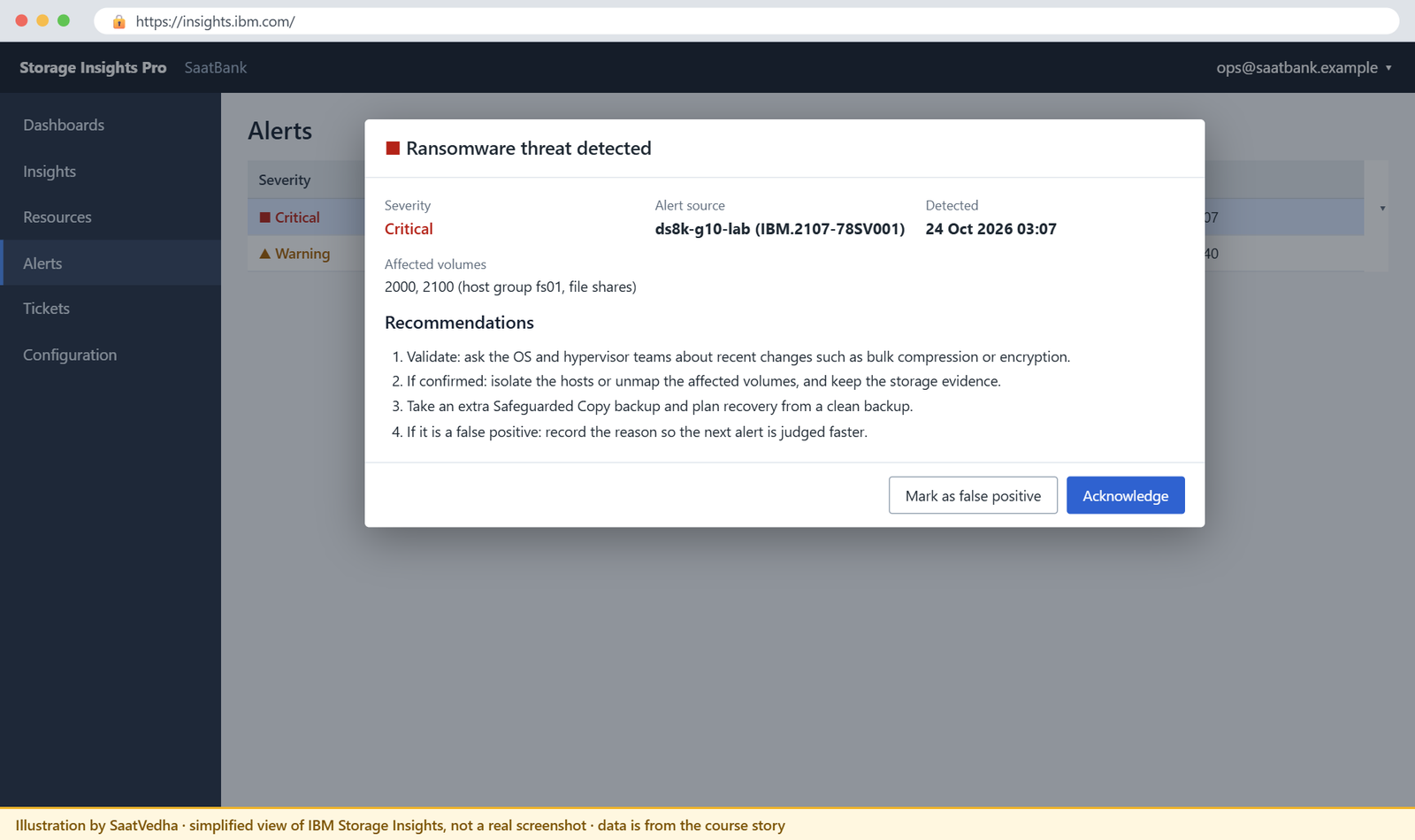Open Resources in the sidebar
Viewport: 1415px width, 840px height.
tap(111, 218)
